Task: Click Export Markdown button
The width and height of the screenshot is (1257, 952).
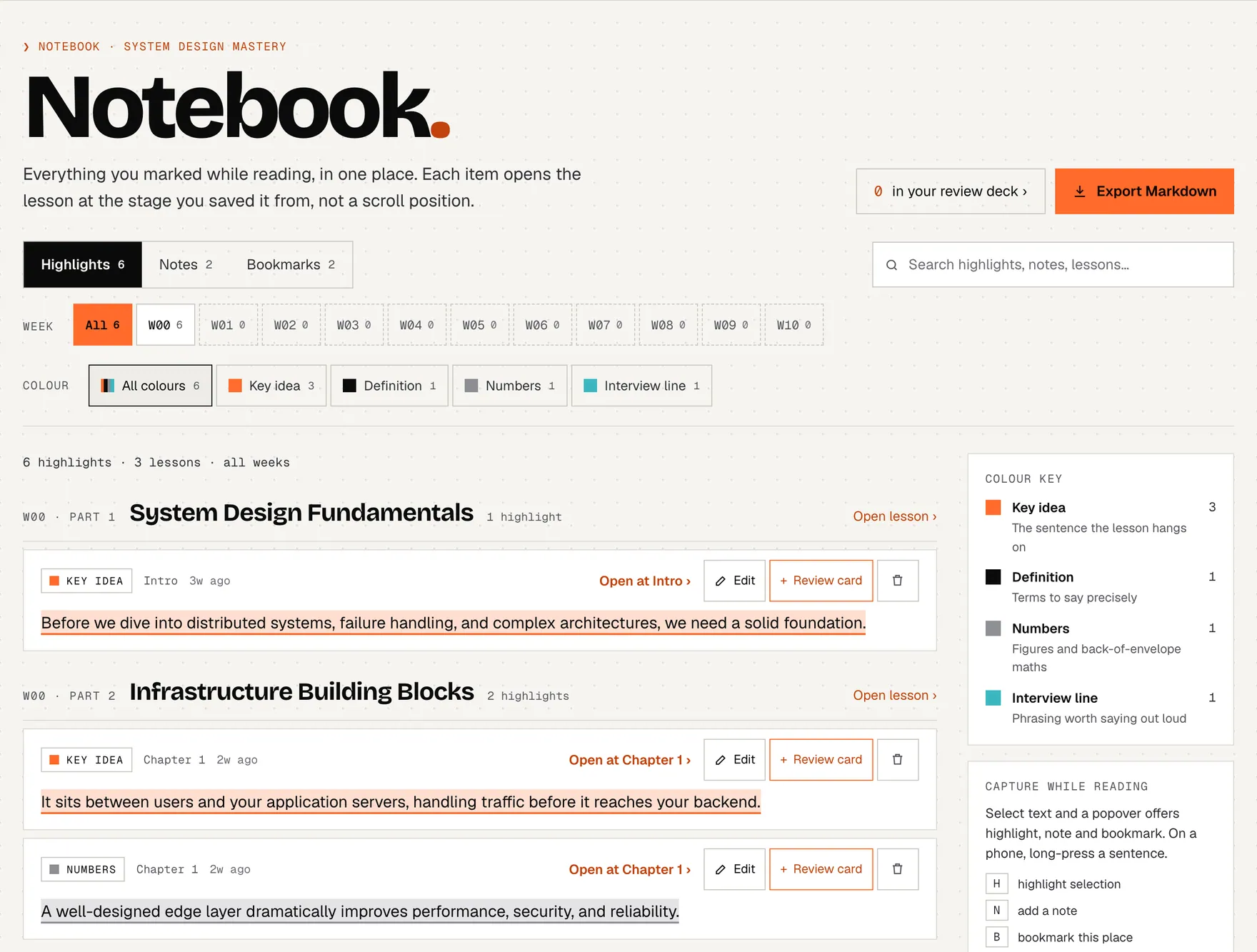Action: click(1144, 191)
